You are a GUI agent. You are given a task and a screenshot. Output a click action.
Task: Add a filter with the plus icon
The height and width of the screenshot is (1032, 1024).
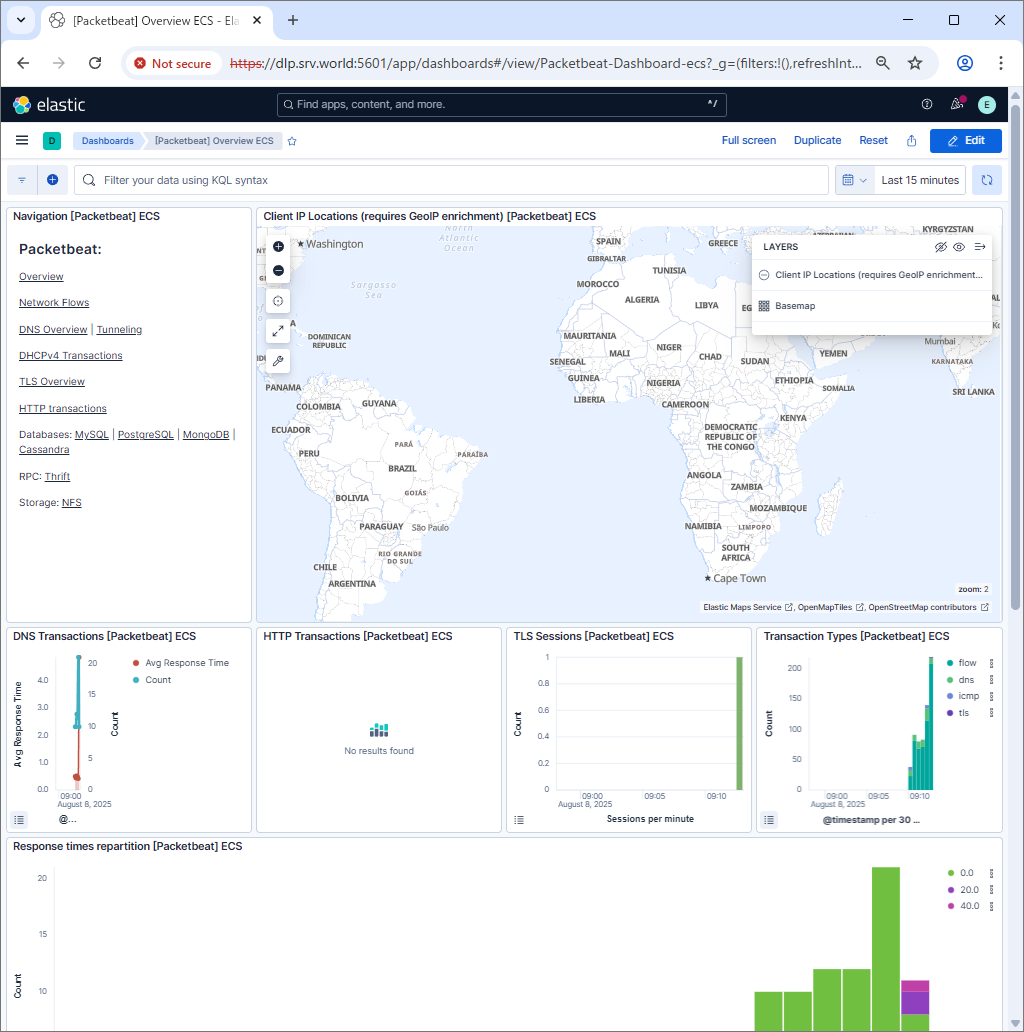pyautogui.click(x=52, y=180)
